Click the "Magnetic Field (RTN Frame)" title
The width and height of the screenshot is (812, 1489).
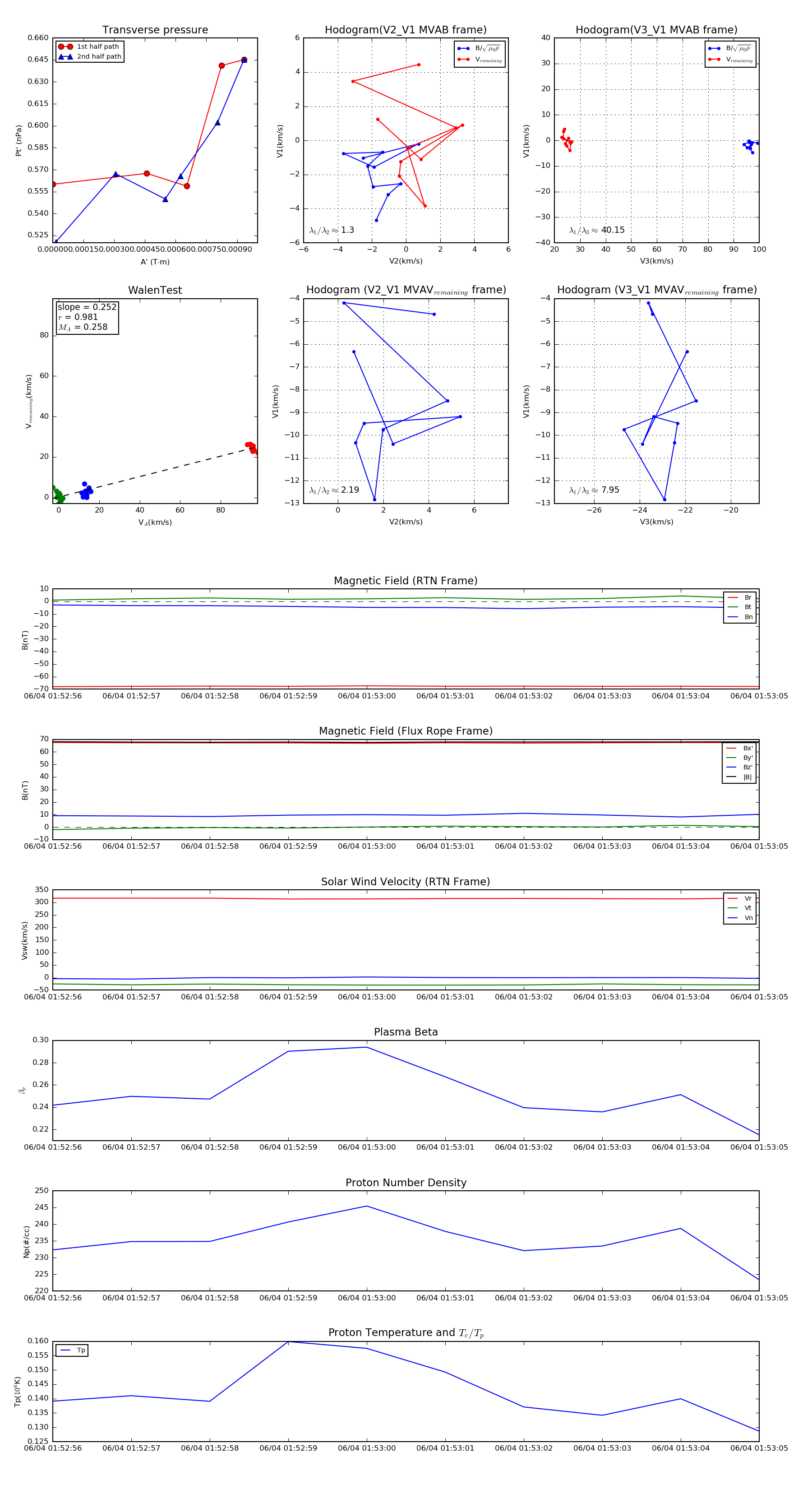coord(406,581)
